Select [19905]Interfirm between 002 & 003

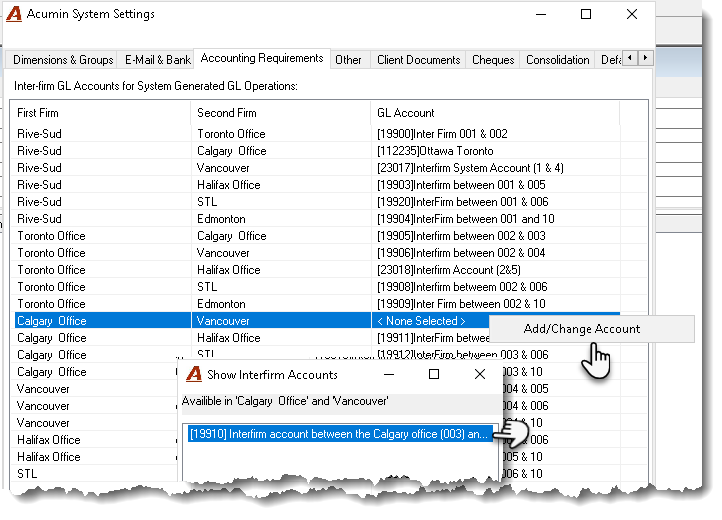point(461,236)
